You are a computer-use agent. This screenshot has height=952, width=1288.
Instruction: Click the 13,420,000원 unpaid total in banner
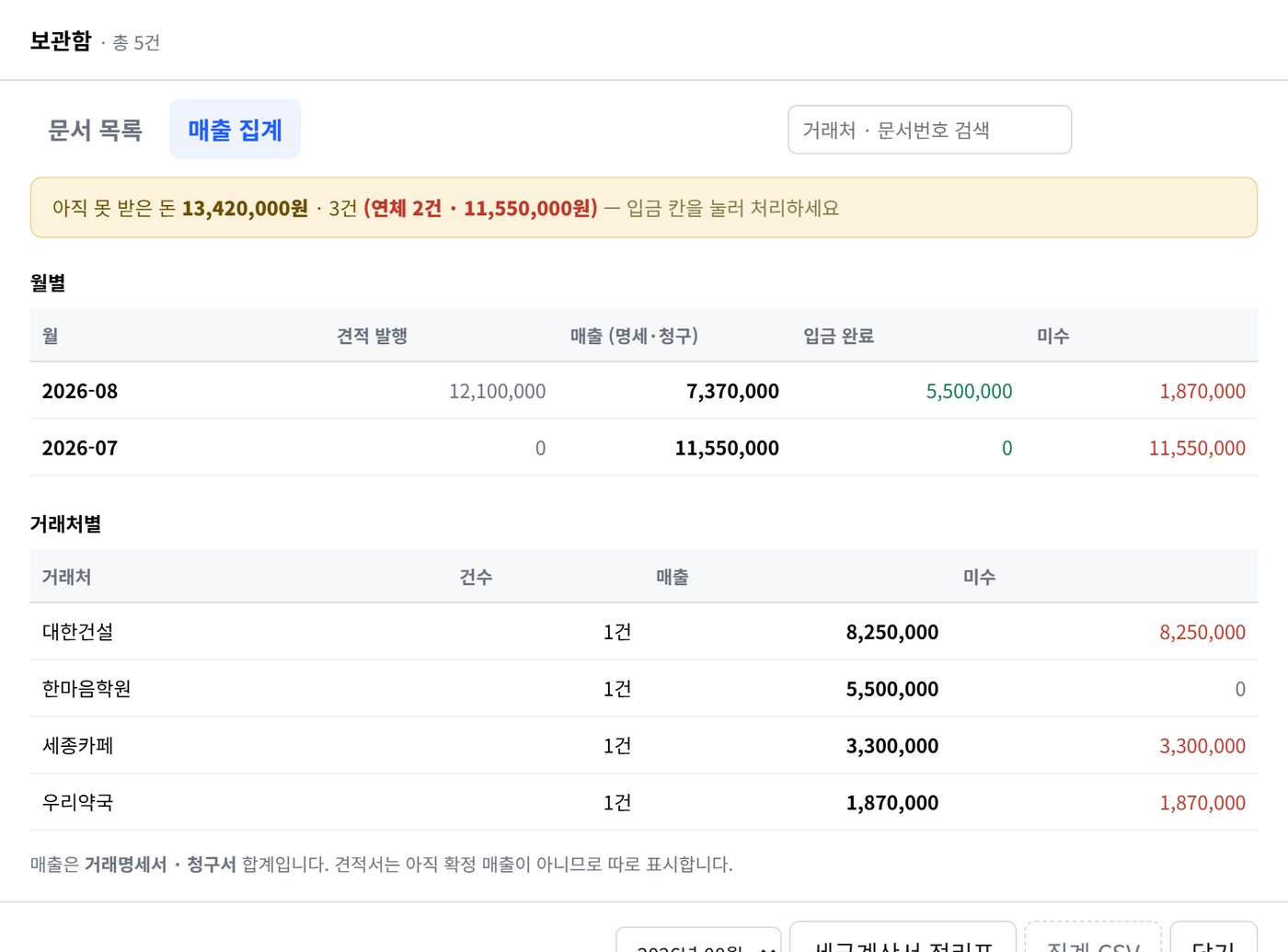(x=245, y=208)
